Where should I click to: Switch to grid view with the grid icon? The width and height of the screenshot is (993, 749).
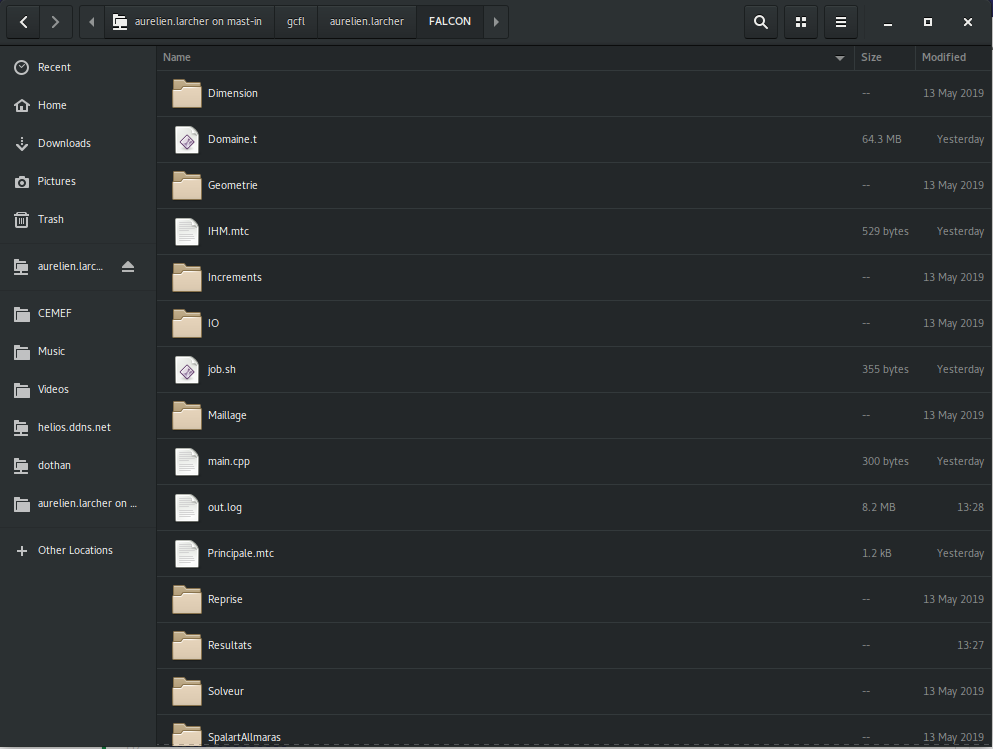click(x=801, y=22)
